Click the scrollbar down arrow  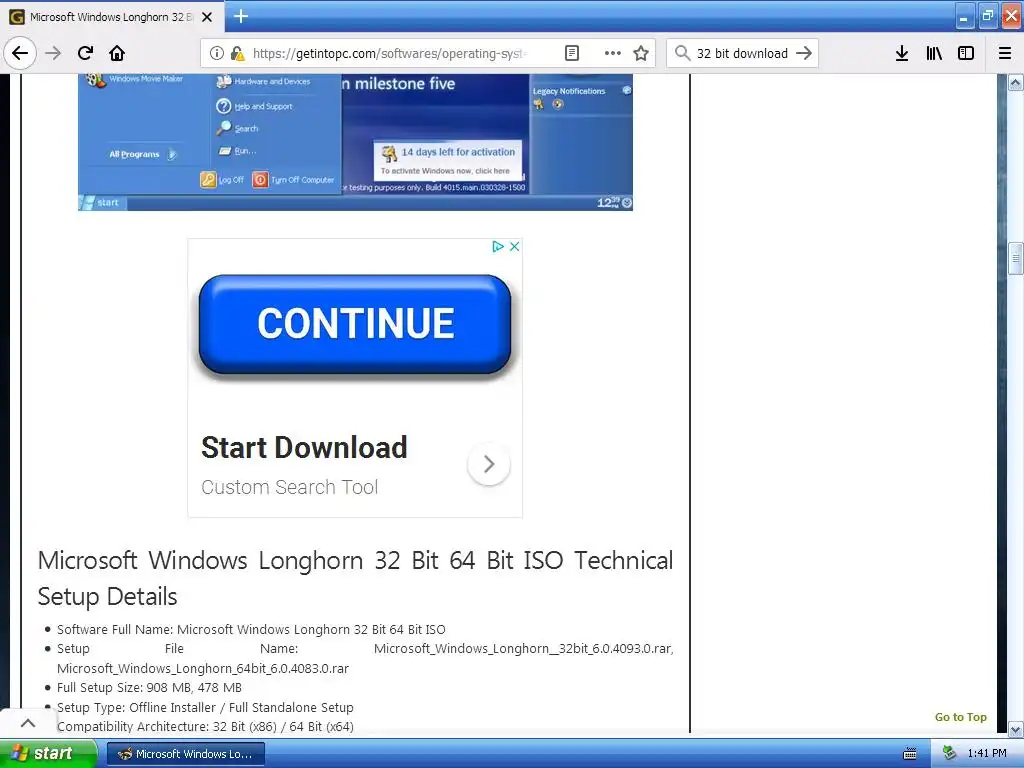[x=1016, y=729]
